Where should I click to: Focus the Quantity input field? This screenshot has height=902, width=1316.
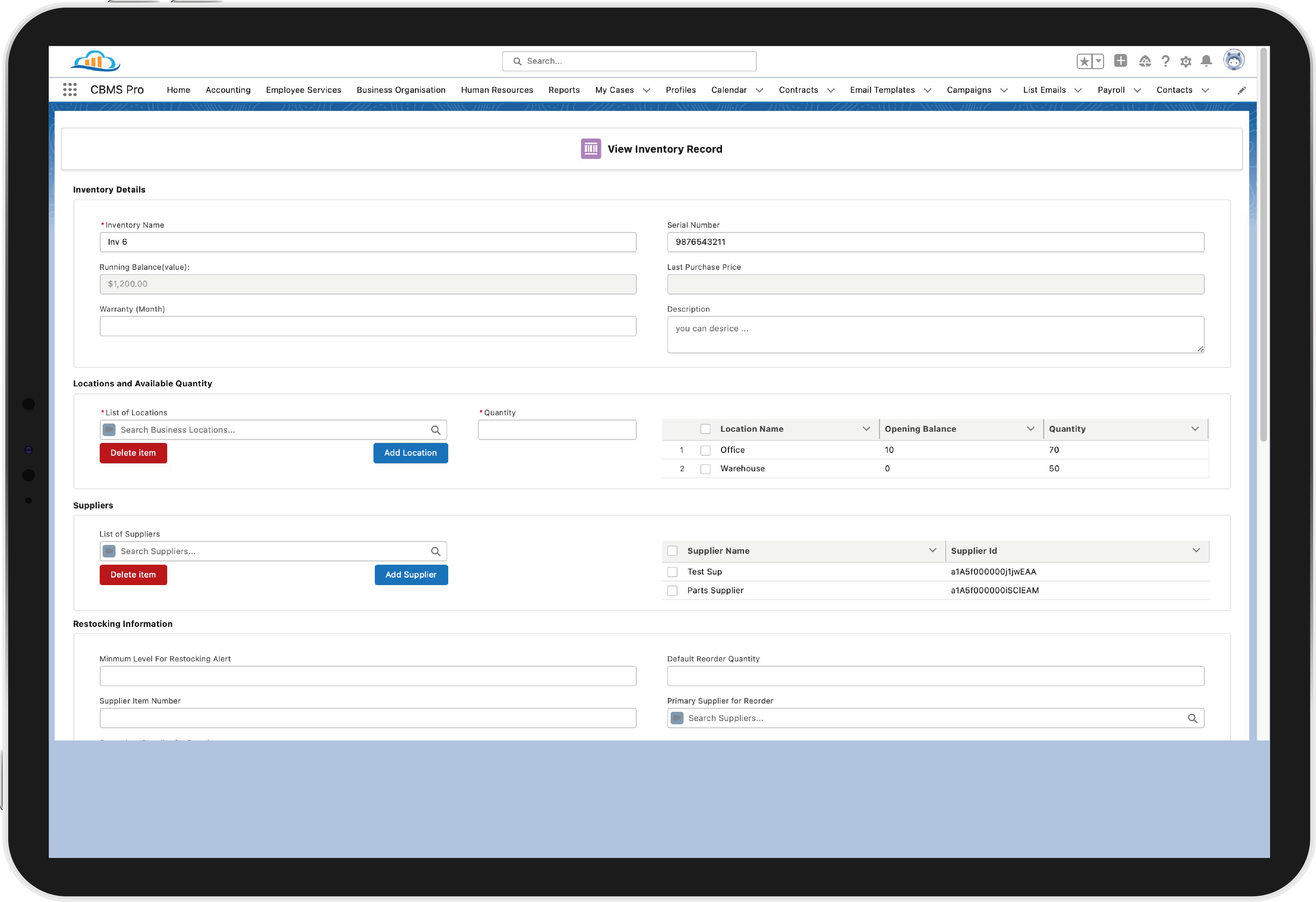pyautogui.click(x=556, y=430)
